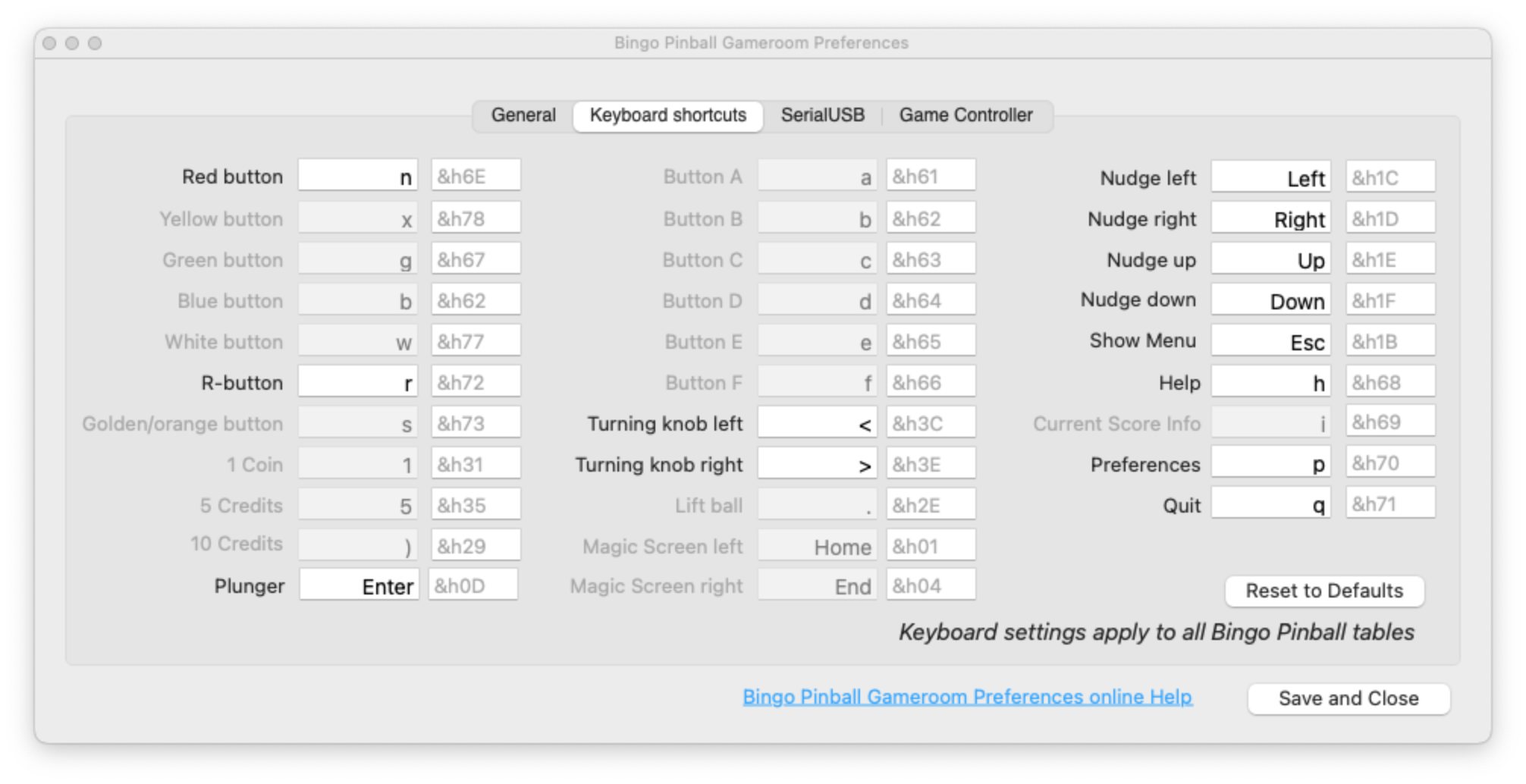1526x784 pixels.
Task: Click the Plunger key field showing Enter
Action: pyautogui.click(x=359, y=585)
